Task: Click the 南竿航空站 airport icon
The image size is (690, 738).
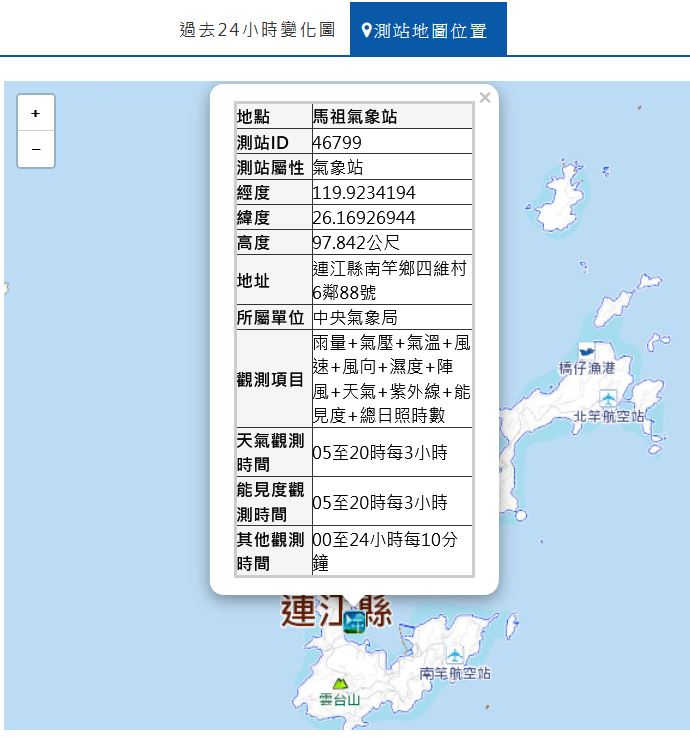Action: pyautogui.click(x=455, y=655)
